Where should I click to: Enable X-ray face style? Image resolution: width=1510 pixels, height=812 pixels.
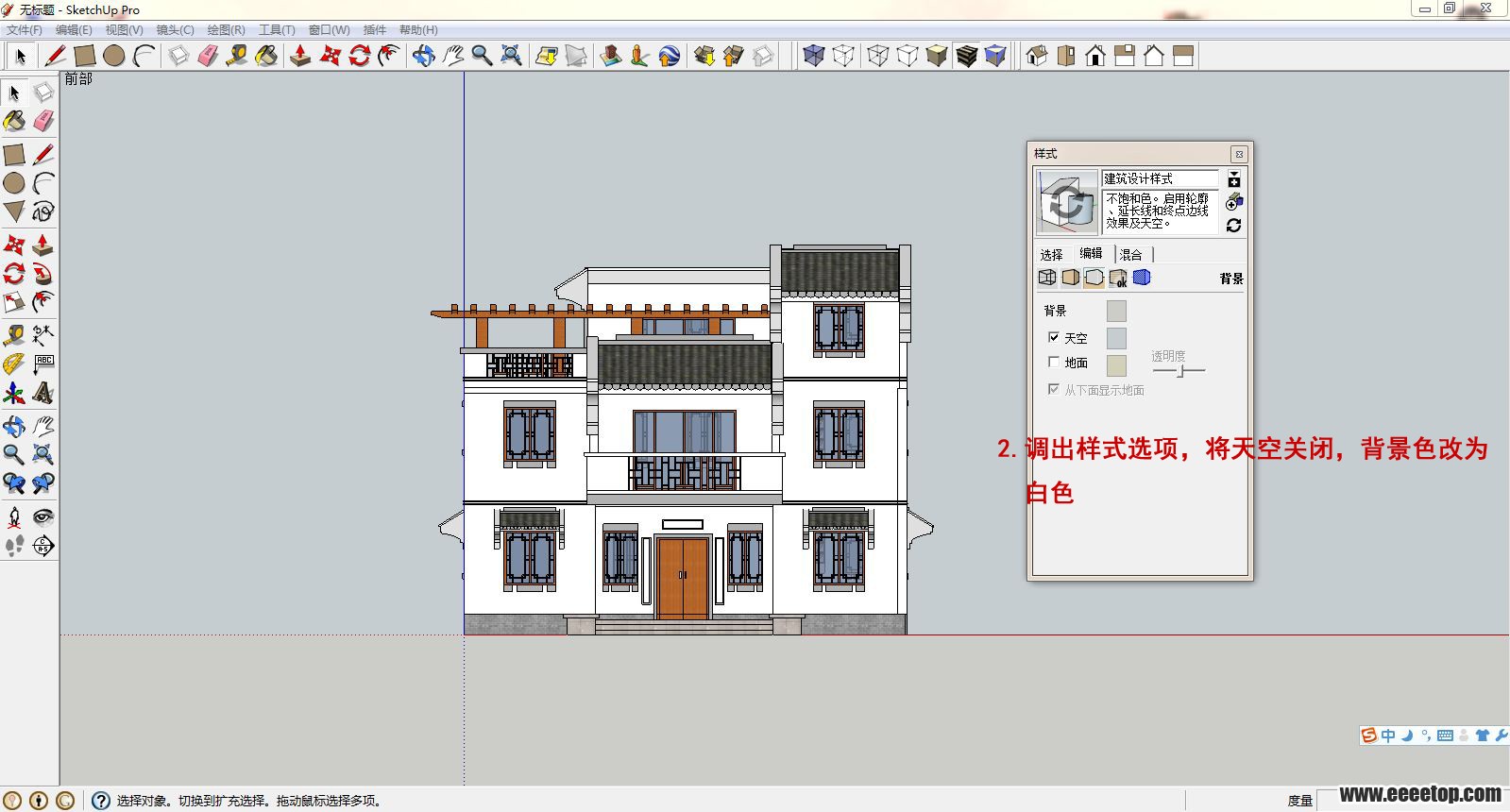(813, 56)
